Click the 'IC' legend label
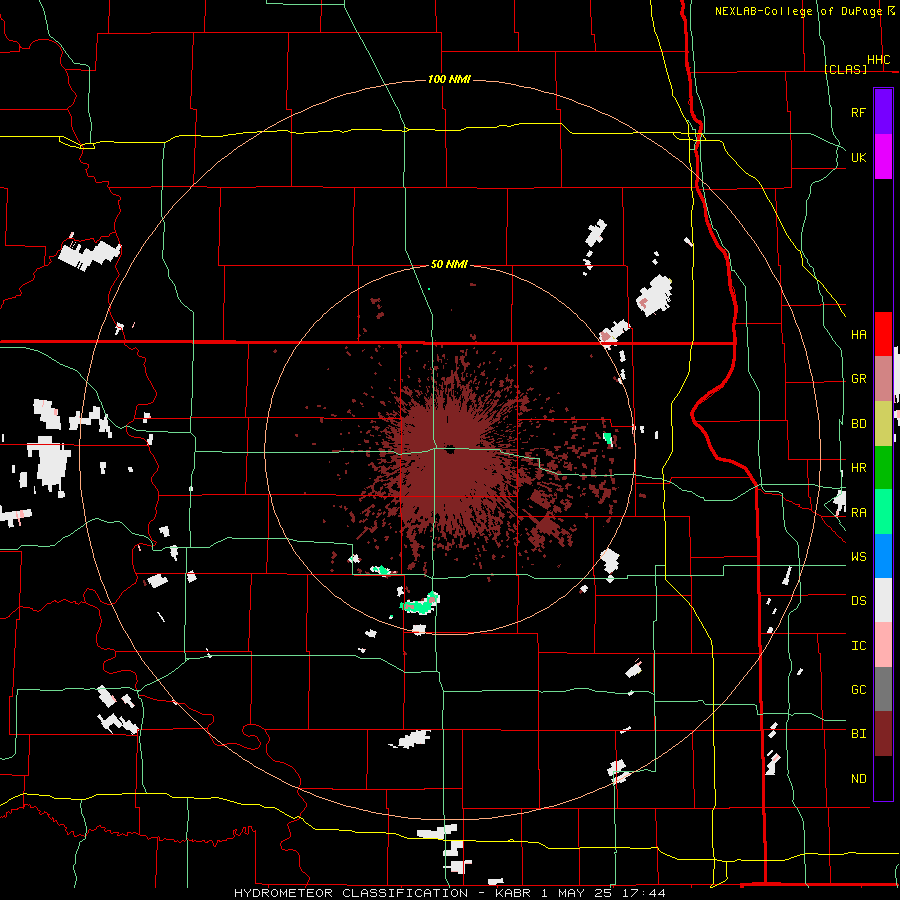This screenshot has height=900, width=900. tap(858, 646)
